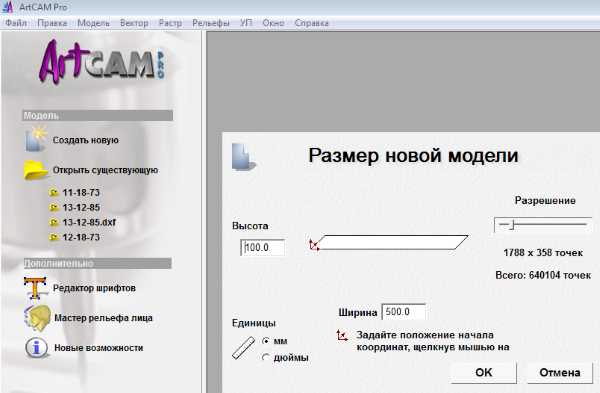Screen dimensions: 600x393
Task: Select the мм units radio button
Action: tap(266, 340)
